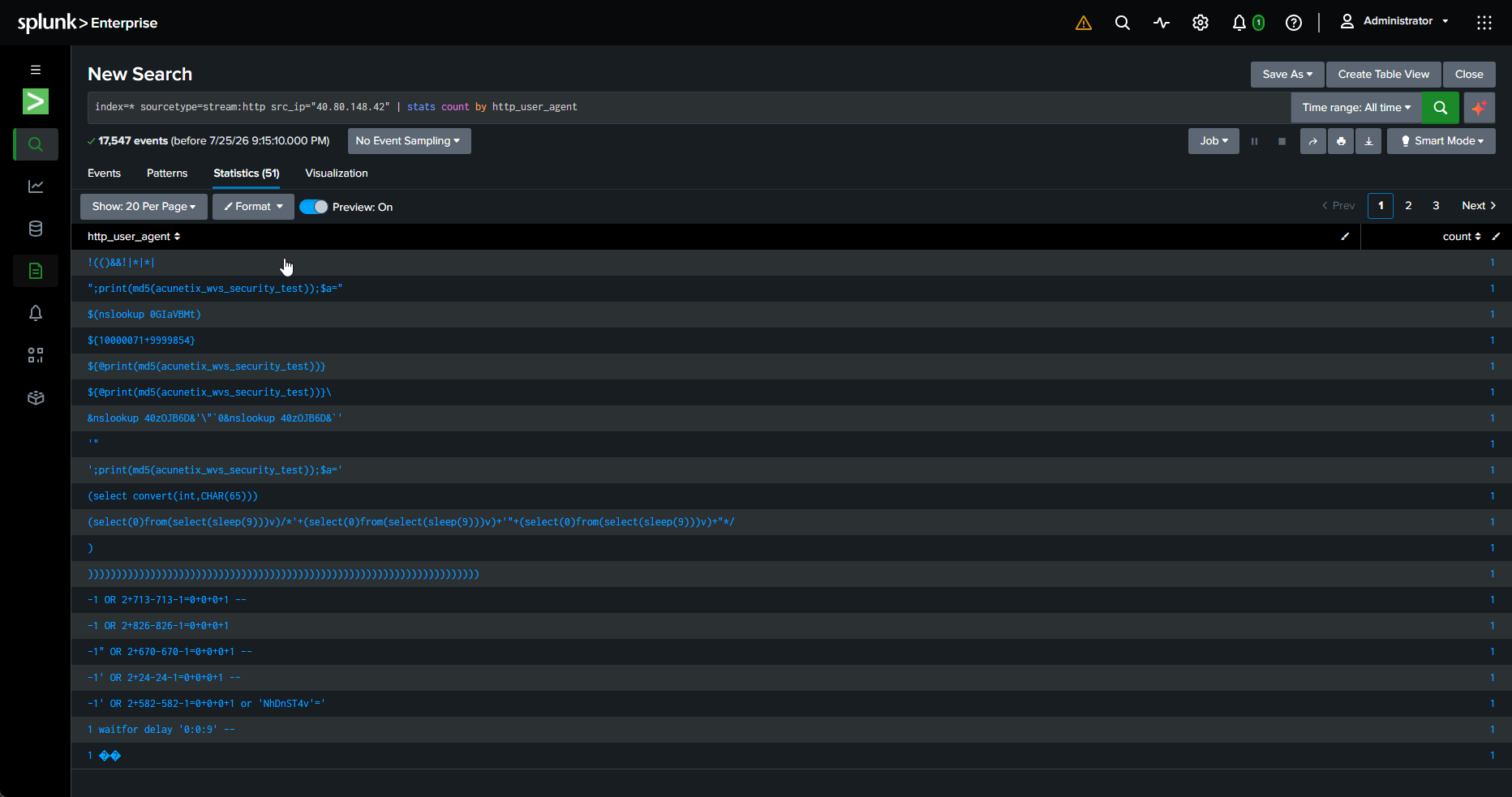Go to results page 3
The height and width of the screenshot is (797, 1512).
click(x=1436, y=206)
